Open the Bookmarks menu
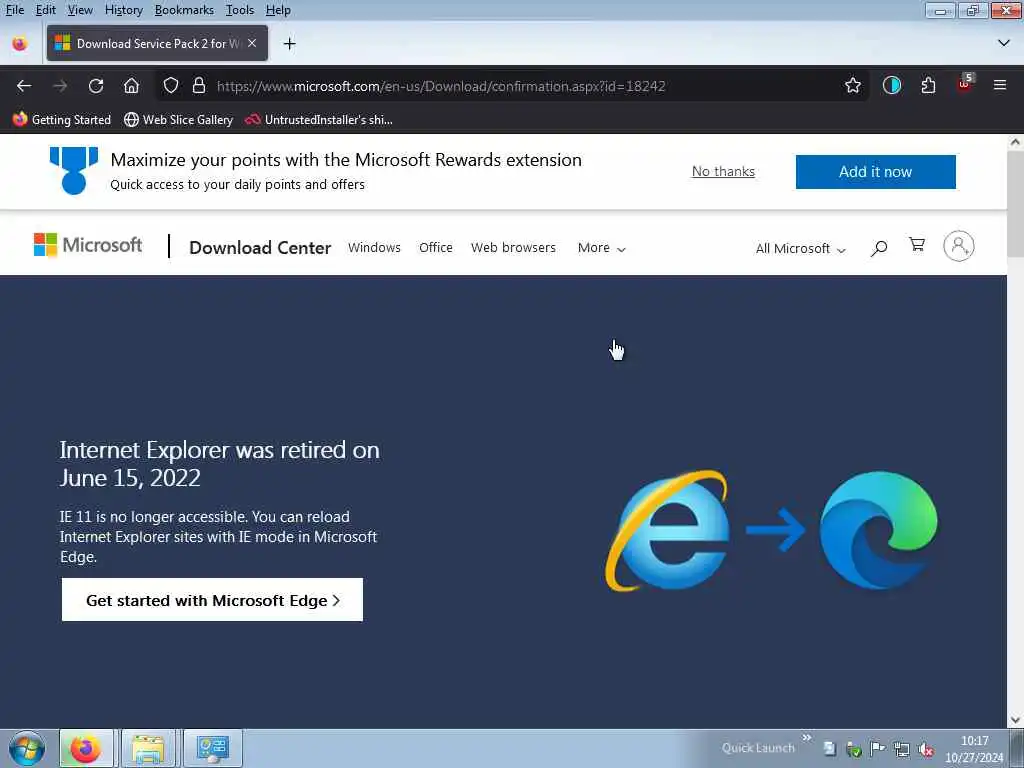 click(184, 10)
